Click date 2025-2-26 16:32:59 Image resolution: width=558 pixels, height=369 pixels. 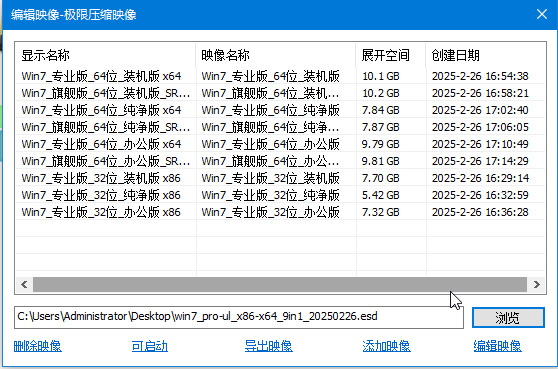click(480, 195)
